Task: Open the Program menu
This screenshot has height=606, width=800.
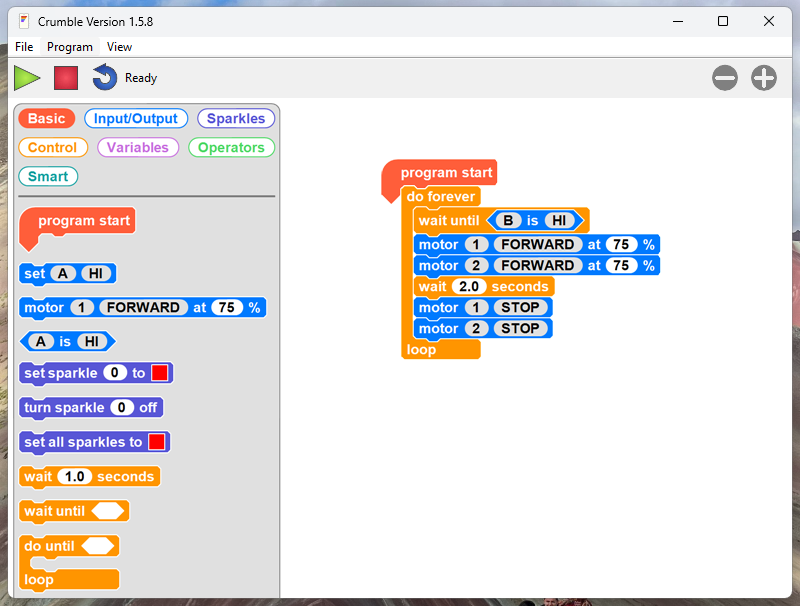Action: [x=69, y=47]
